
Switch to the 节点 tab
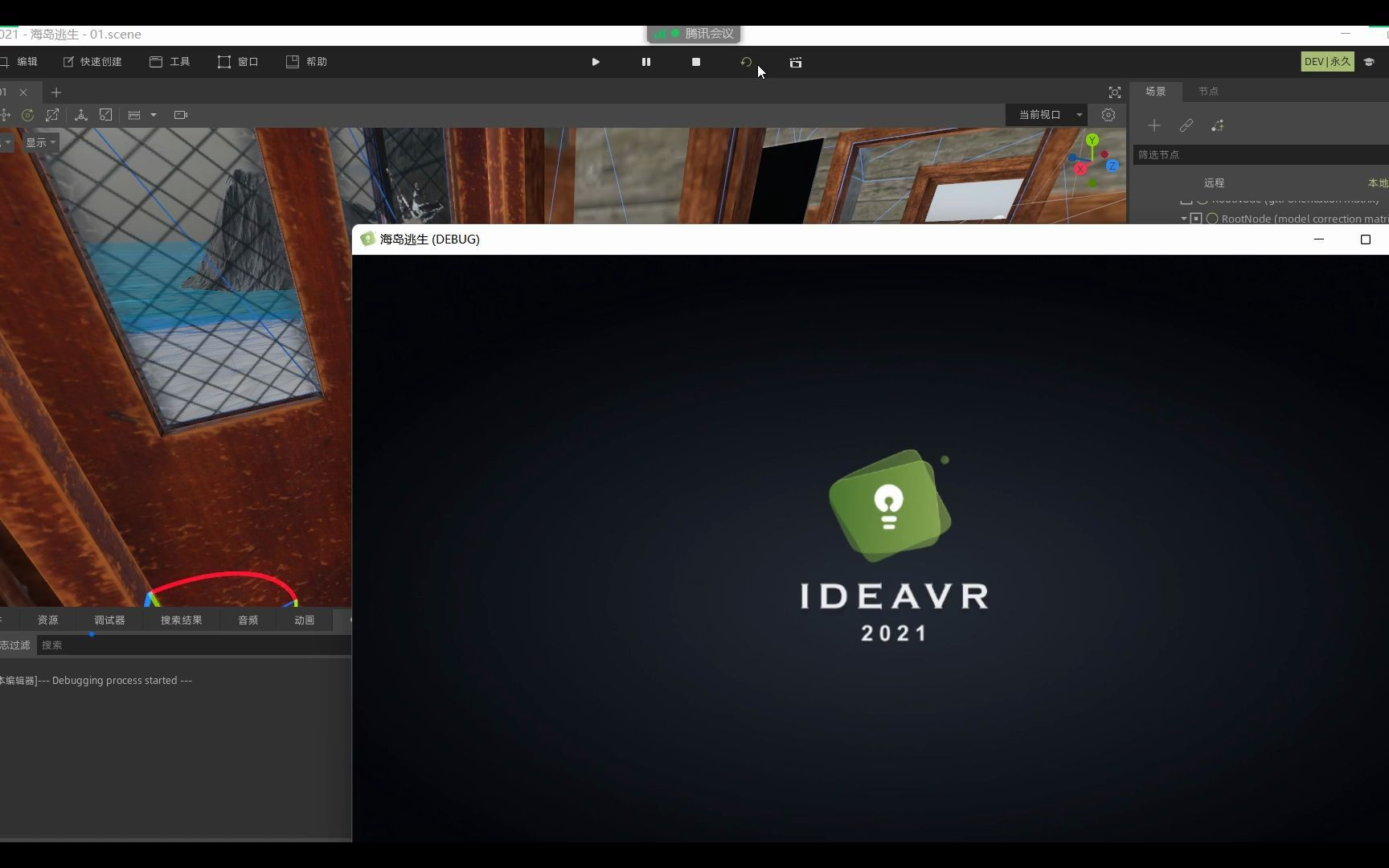(x=1208, y=92)
